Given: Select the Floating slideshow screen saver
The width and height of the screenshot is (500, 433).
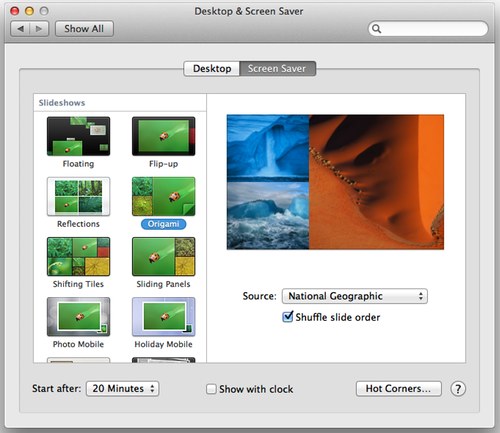Looking at the screenshot, I should pyautogui.click(x=78, y=136).
